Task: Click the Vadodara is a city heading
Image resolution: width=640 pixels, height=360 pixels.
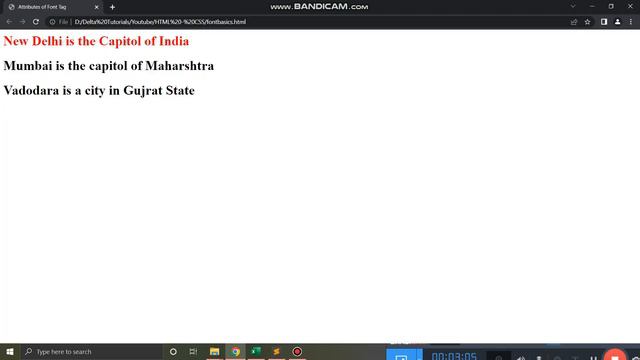Action: [x=99, y=90]
